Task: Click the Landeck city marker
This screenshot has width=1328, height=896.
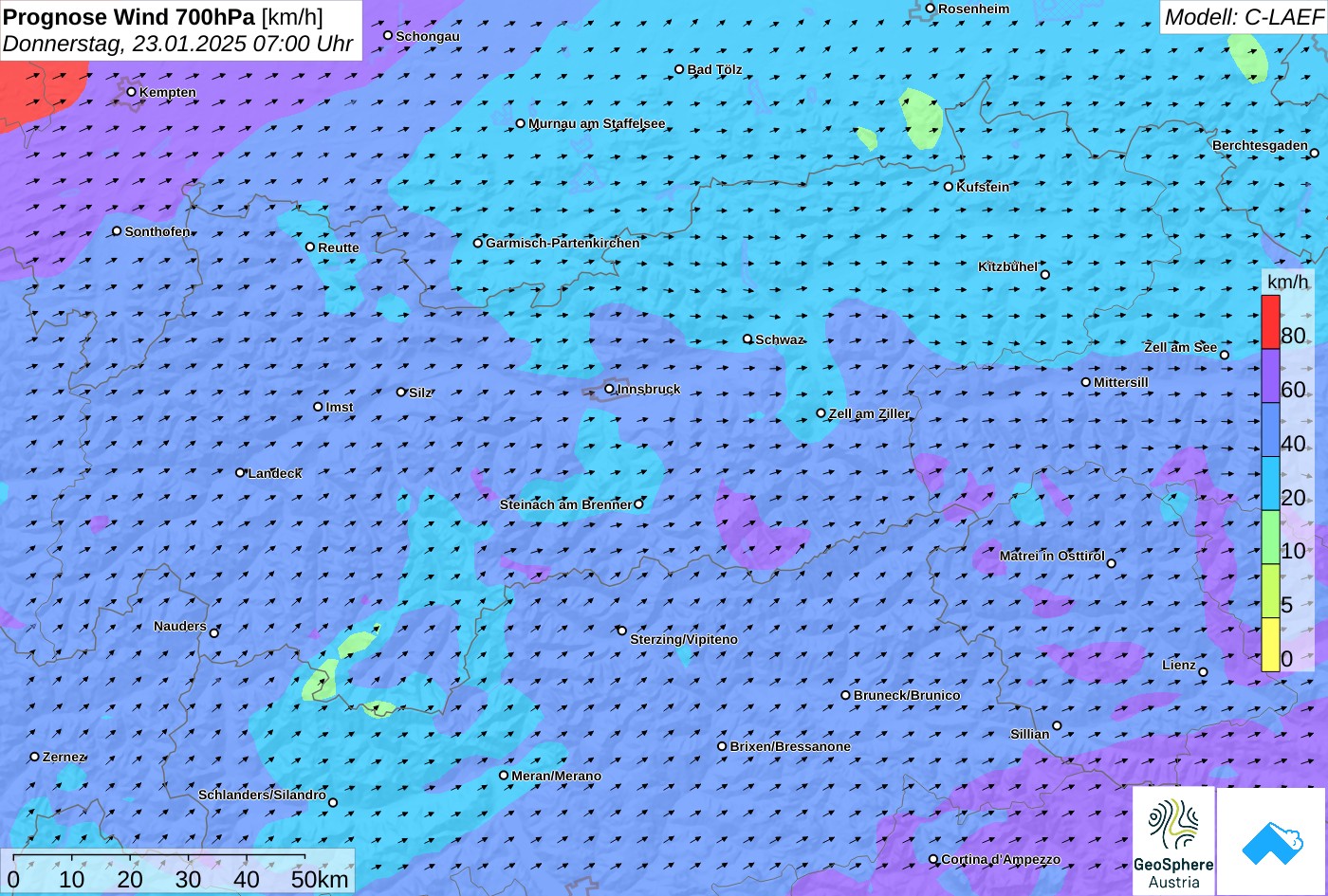Action: pyautogui.click(x=240, y=472)
